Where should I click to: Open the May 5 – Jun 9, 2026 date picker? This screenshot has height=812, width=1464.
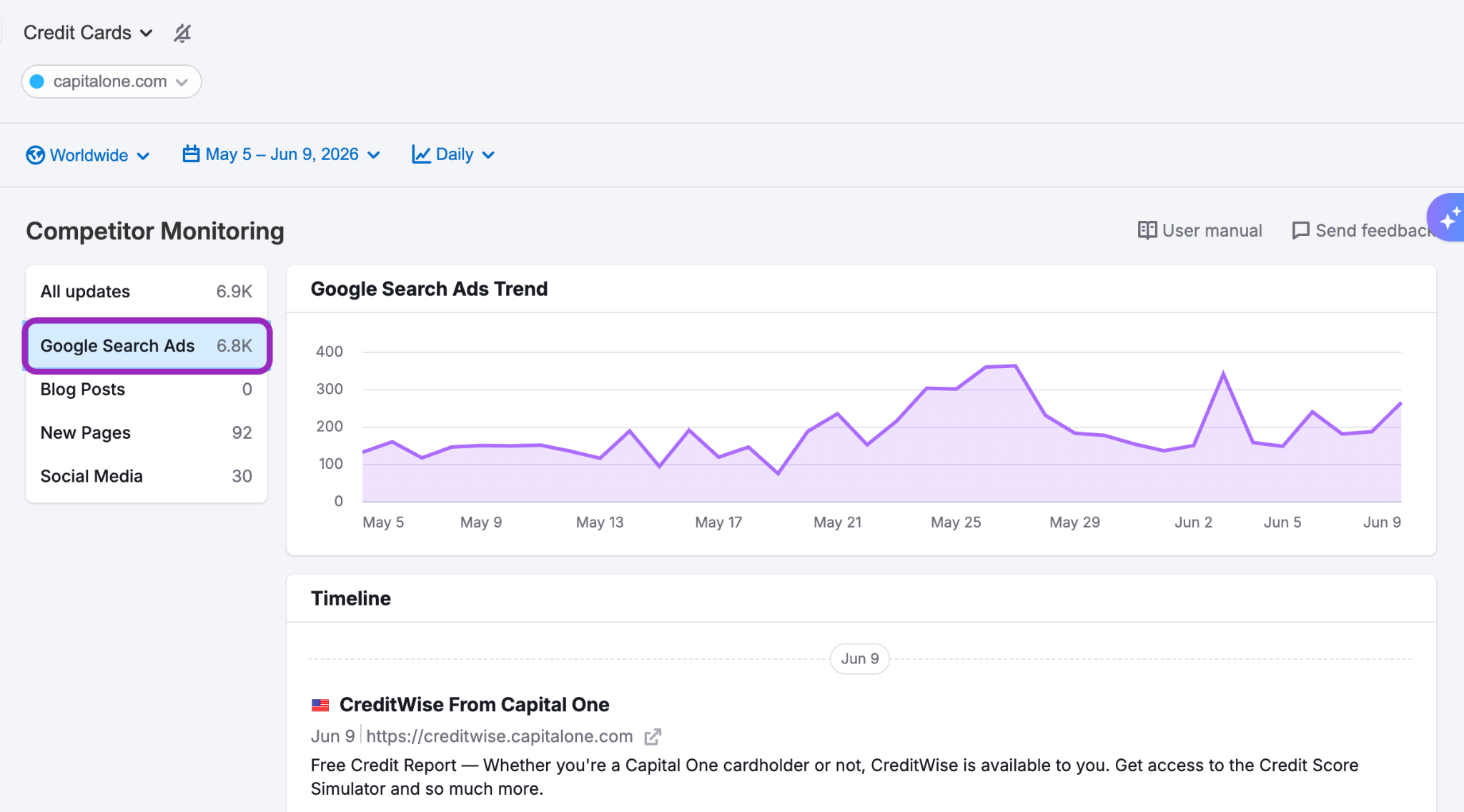tap(281, 154)
